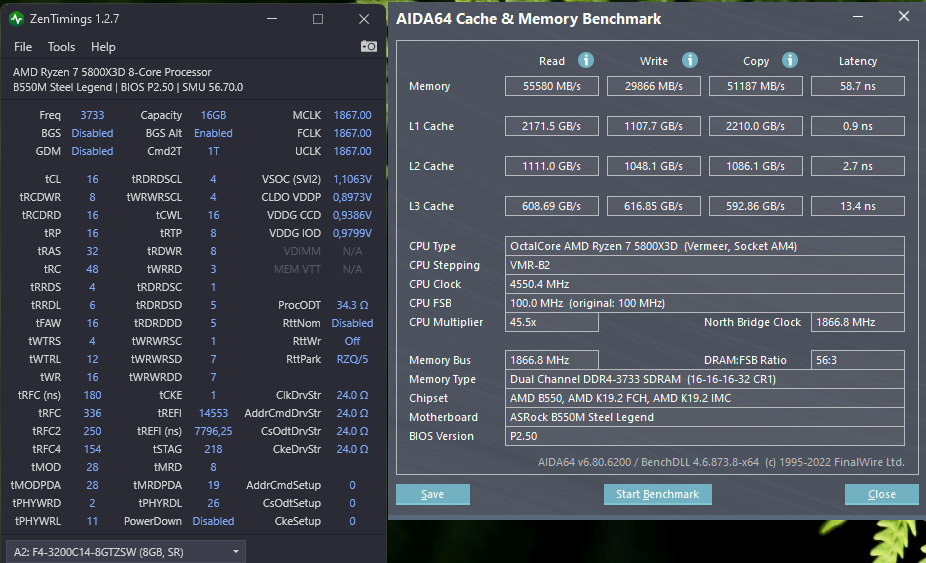
Task: Click the tSTAG value 218
Action: pyautogui.click(x=213, y=449)
